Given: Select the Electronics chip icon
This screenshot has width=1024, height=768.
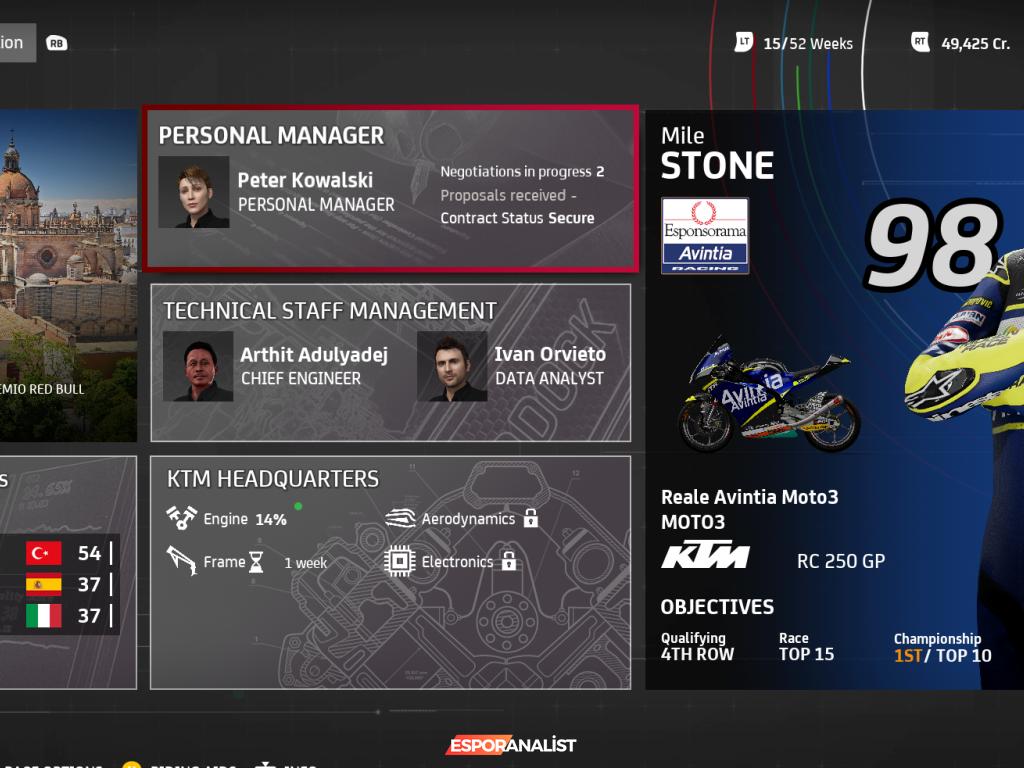Looking at the screenshot, I should (x=400, y=561).
